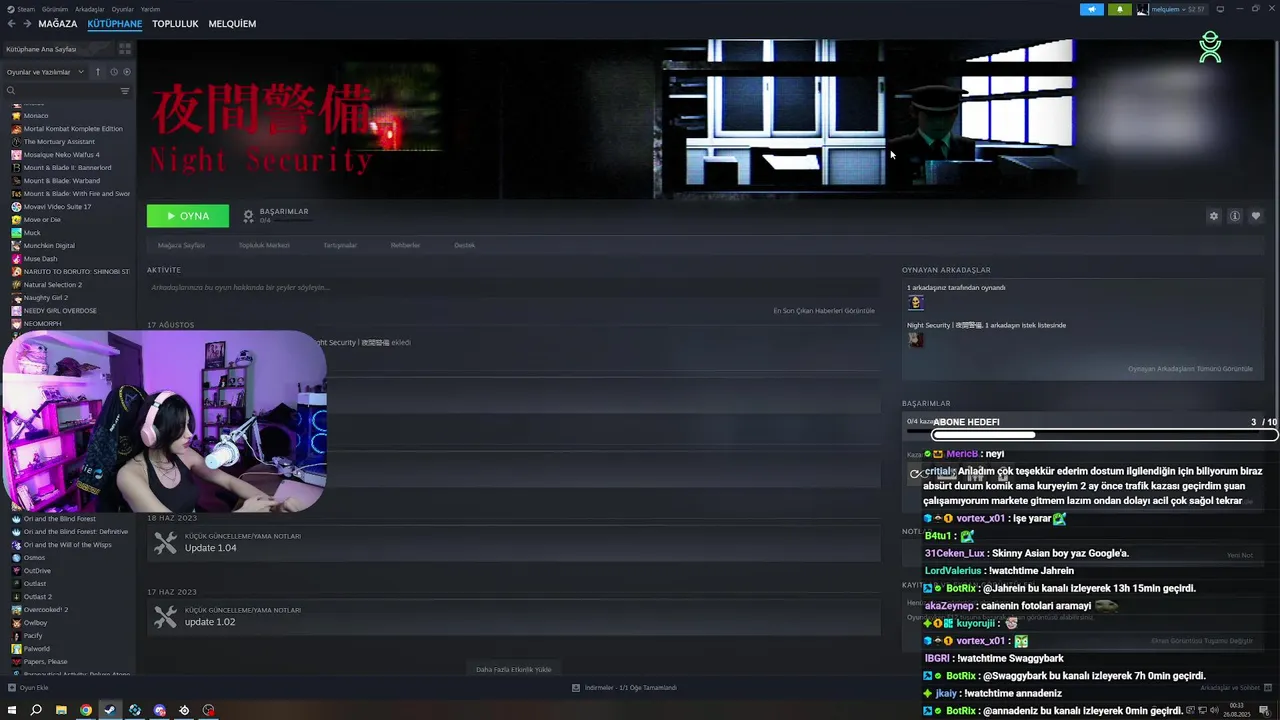Click the downloads status icon
This screenshot has width=1280, height=720.
(x=576, y=688)
